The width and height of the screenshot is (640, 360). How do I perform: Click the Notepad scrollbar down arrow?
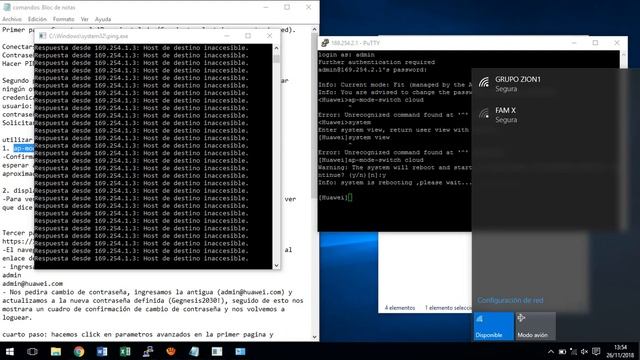314,337
